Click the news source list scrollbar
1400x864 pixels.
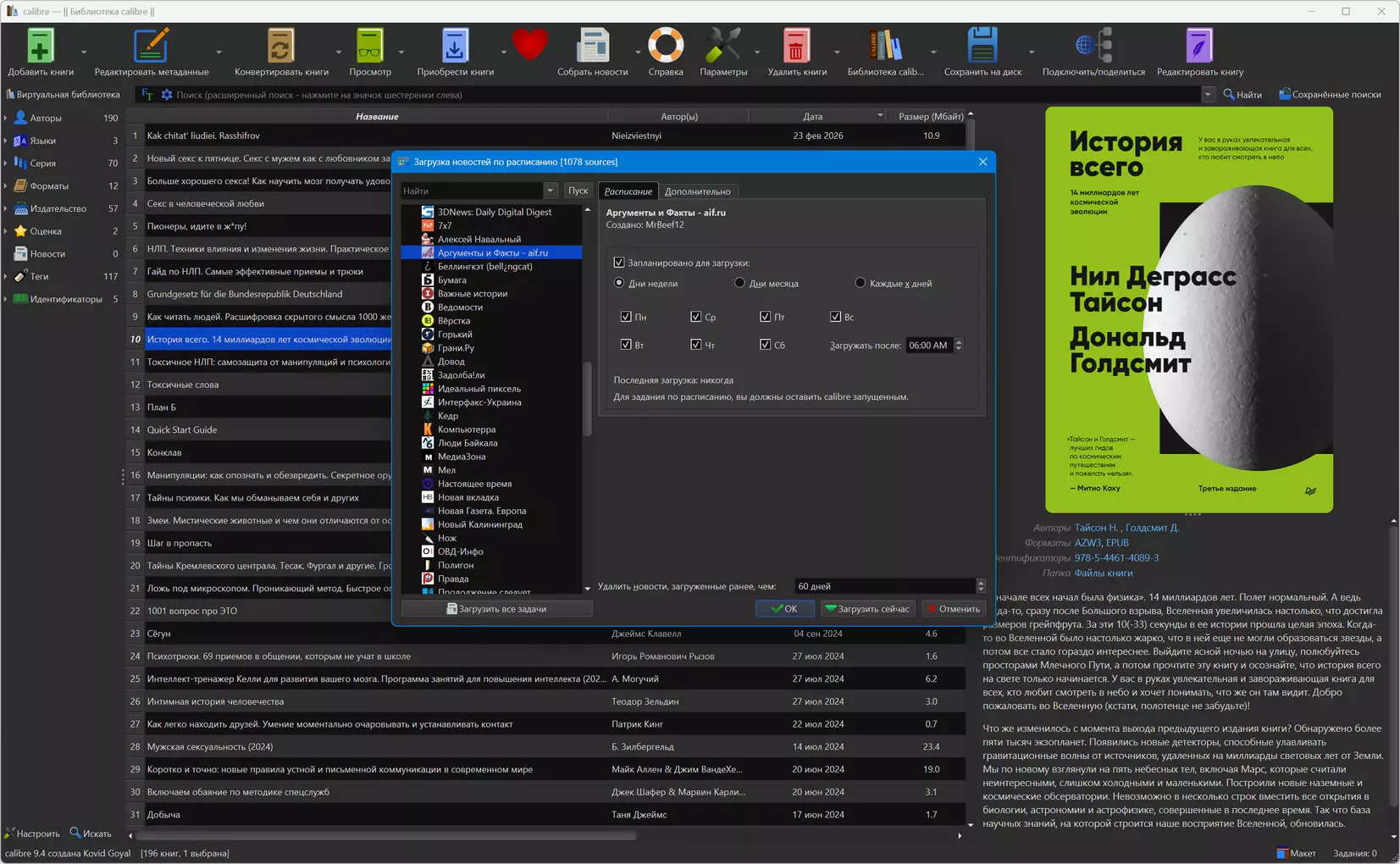click(x=588, y=398)
